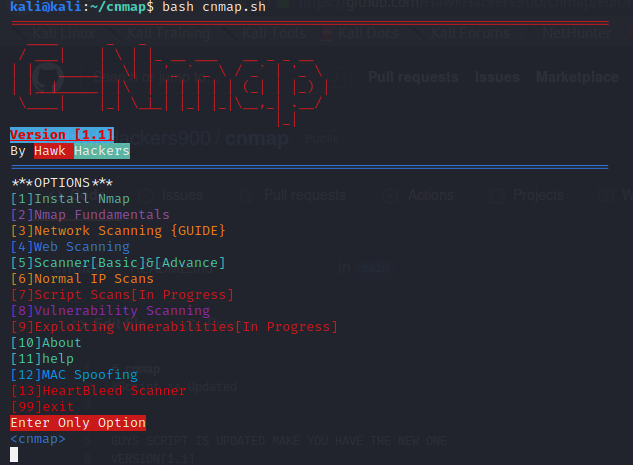633x465 pixels.
Task: Click GitHub octocat logo in background browser
Action: [48, 77]
